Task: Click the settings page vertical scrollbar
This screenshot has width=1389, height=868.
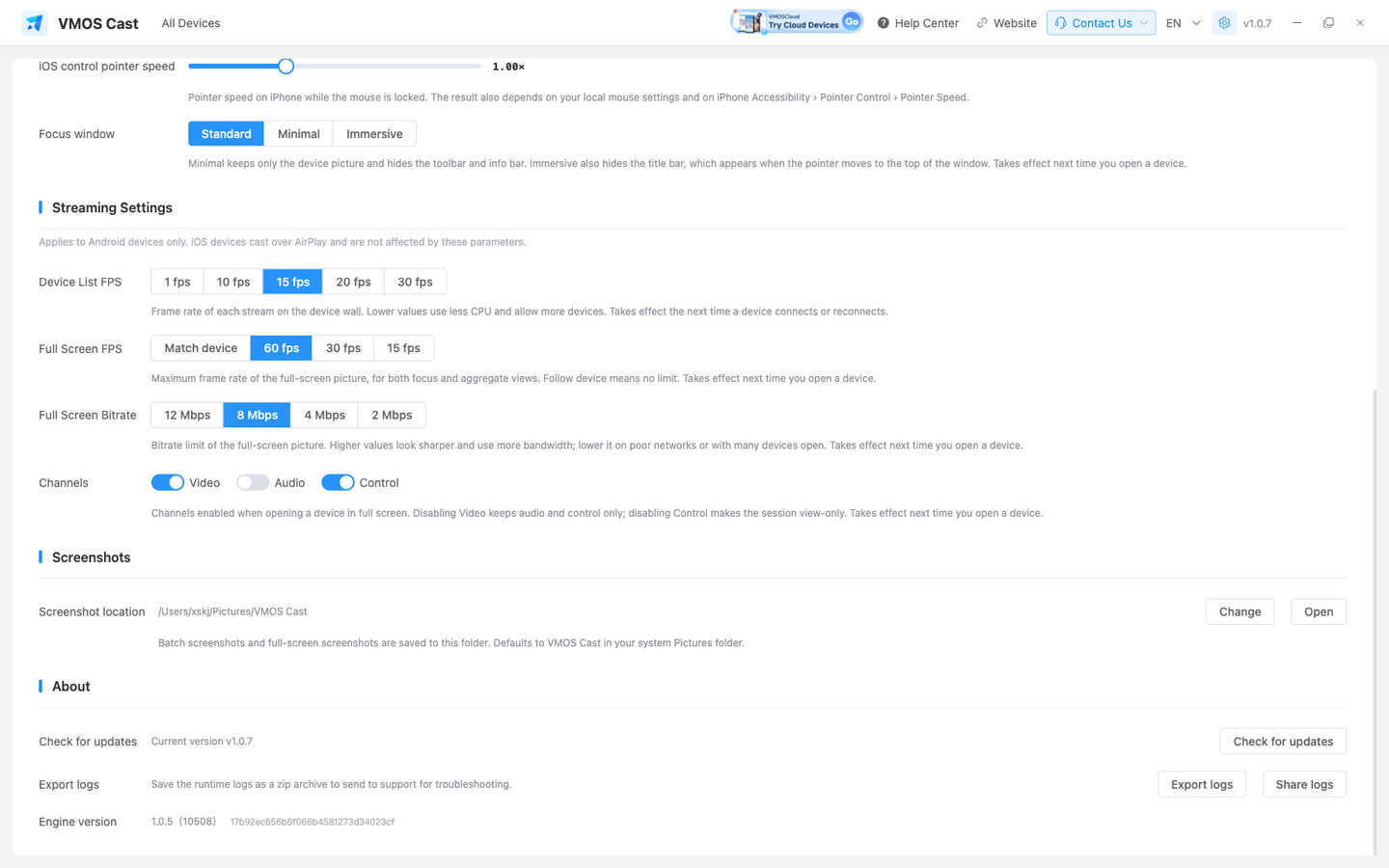Action: 1375,621
